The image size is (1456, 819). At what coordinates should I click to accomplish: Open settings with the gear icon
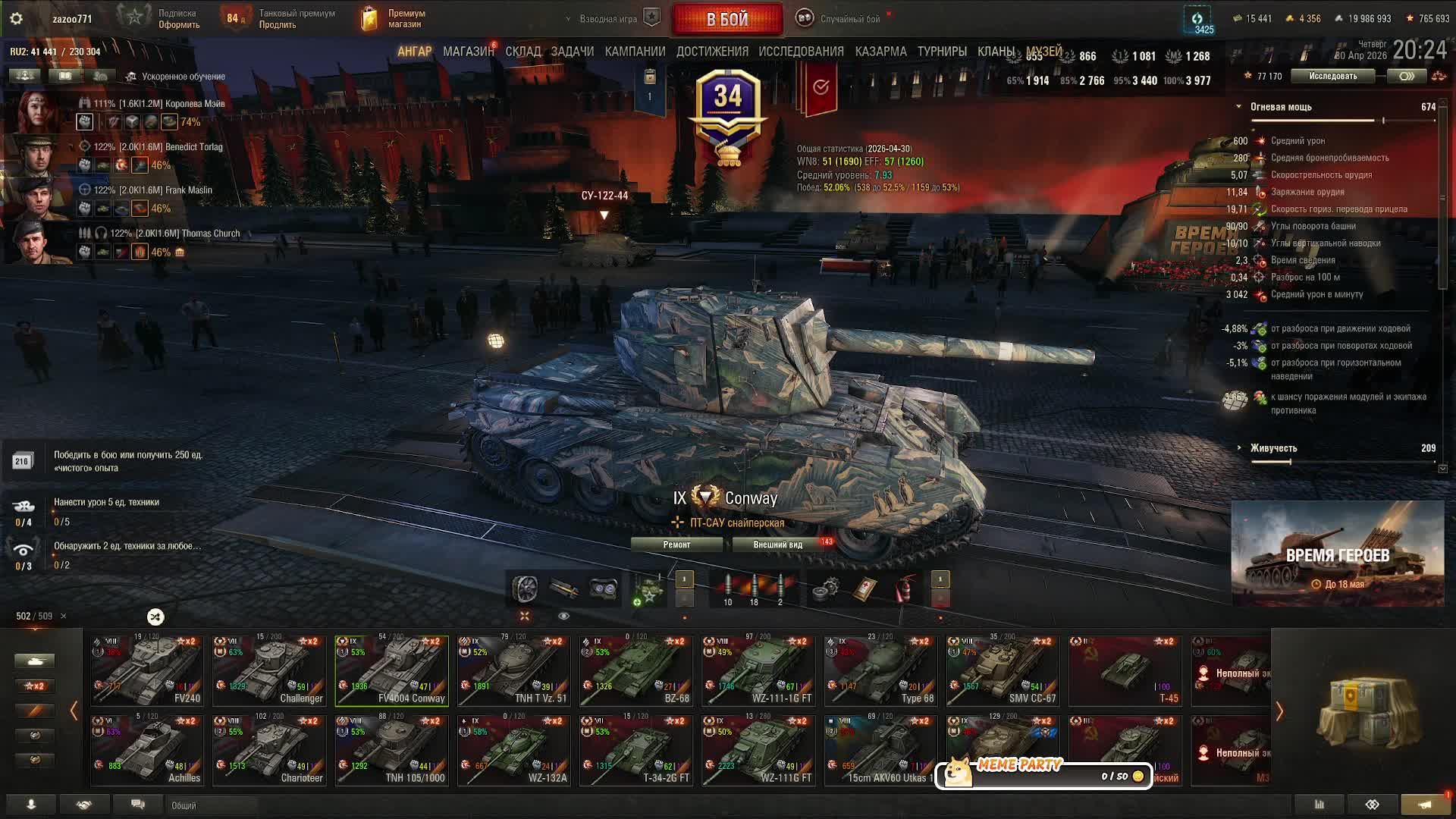[16, 18]
